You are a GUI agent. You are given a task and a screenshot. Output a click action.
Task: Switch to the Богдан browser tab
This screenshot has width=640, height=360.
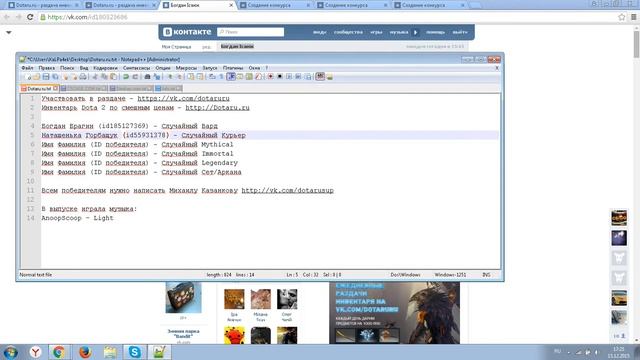click(198, 5)
